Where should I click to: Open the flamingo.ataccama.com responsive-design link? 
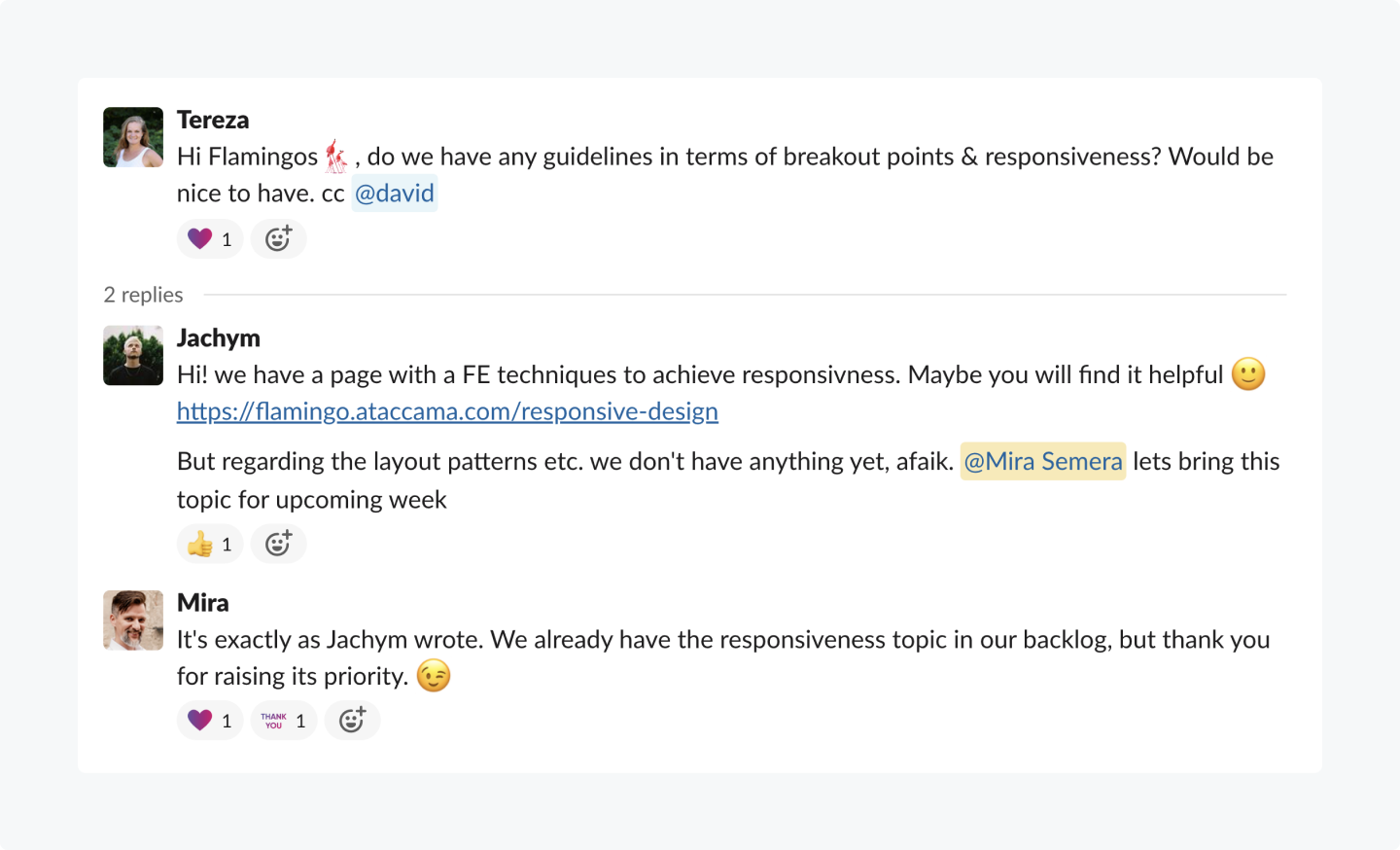tap(447, 411)
